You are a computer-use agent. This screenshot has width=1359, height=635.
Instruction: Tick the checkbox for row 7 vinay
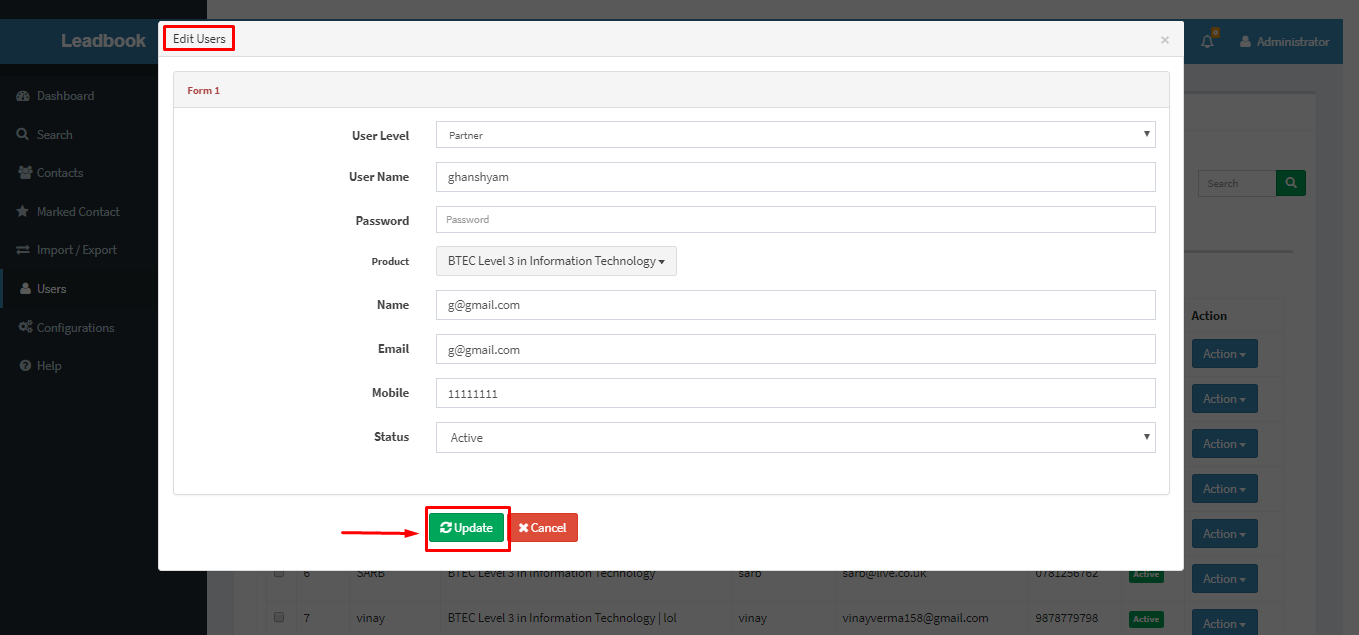tap(279, 618)
